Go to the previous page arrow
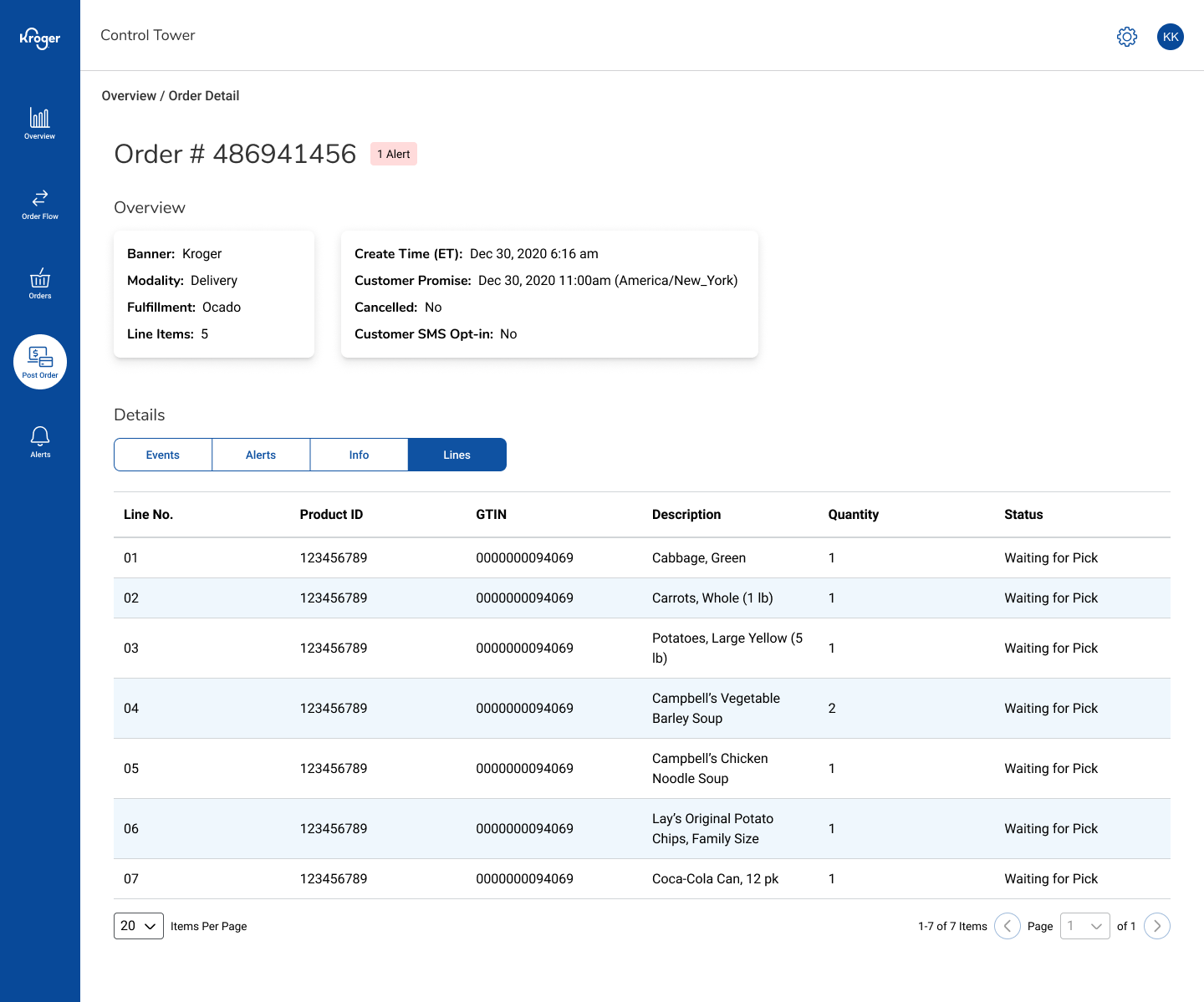The width and height of the screenshot is (1204, 1002). click(x=1008, y=926)
